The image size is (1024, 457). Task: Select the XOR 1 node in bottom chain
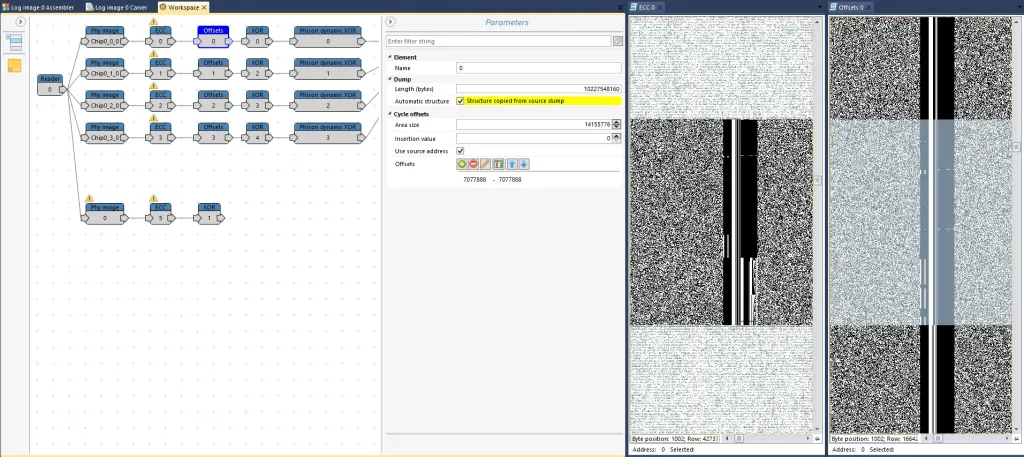[209, 213]
